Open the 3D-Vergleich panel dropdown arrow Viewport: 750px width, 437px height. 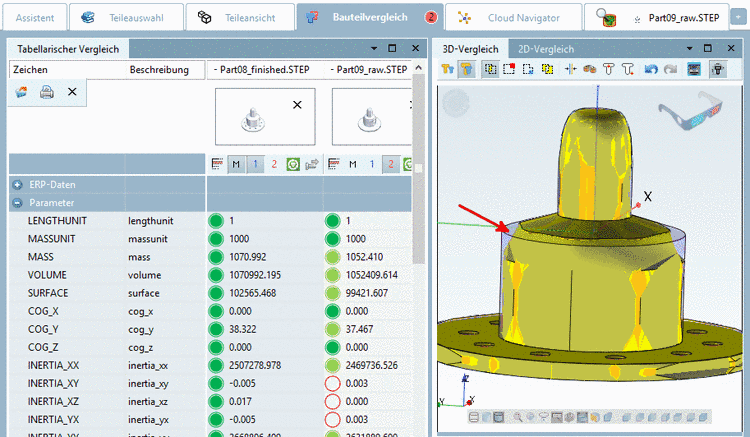[689, 48]
